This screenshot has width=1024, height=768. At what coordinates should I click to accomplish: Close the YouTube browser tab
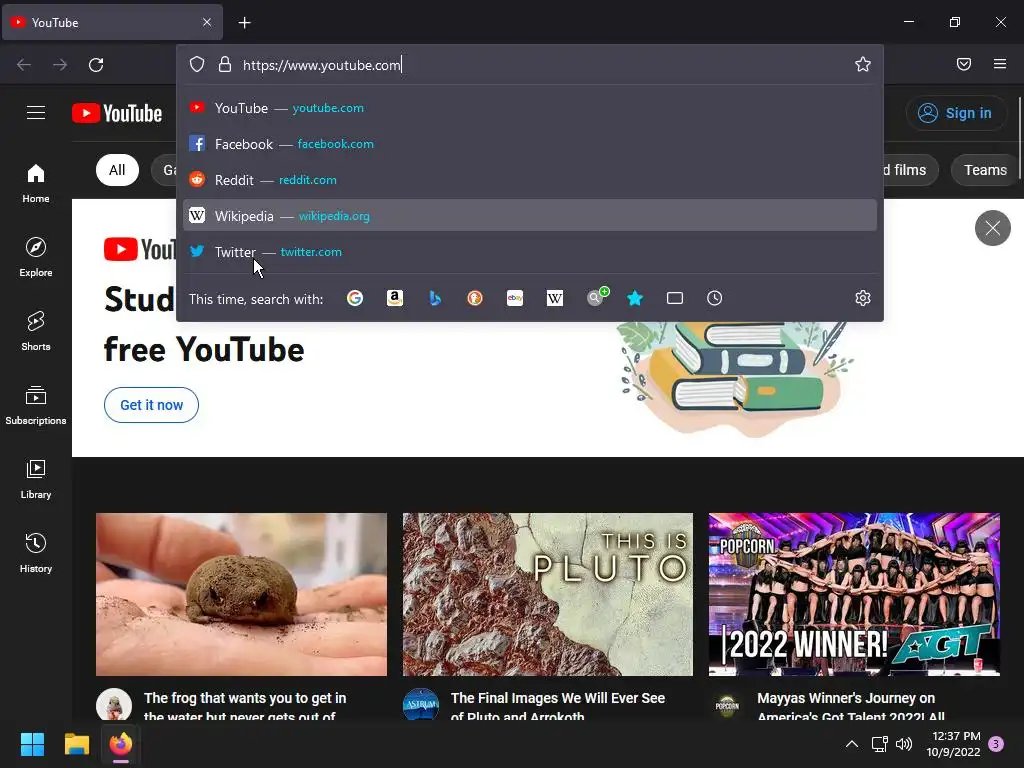click(x=207, y=22)
